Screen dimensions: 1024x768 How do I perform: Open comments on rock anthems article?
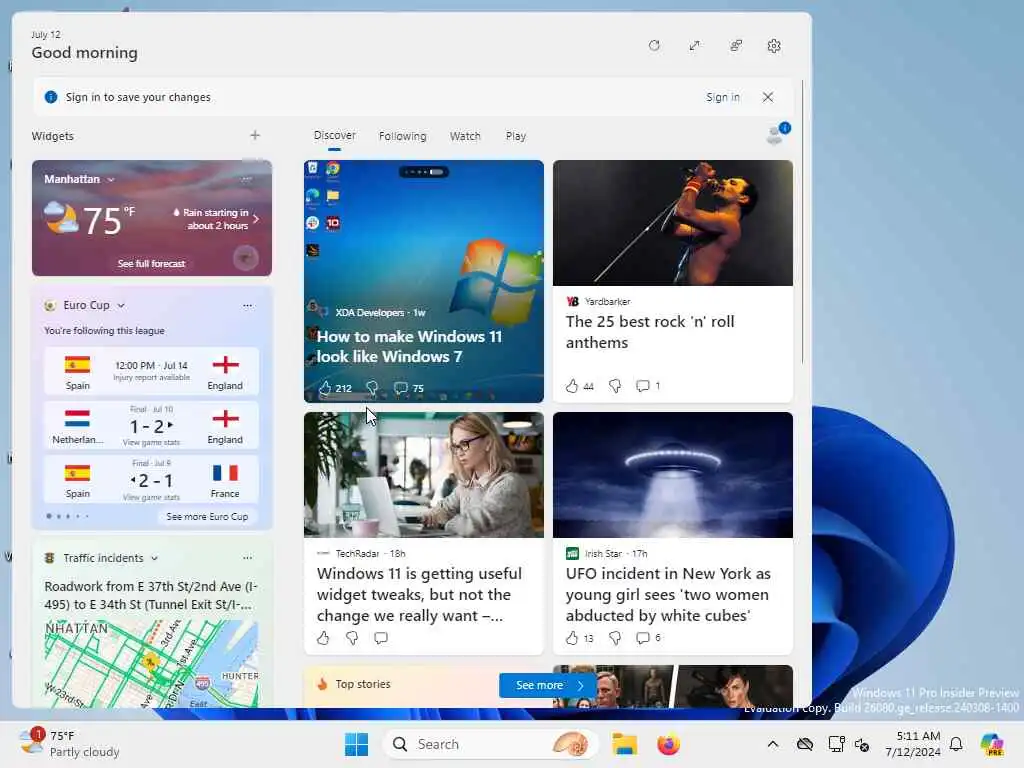tap(643, 386)
